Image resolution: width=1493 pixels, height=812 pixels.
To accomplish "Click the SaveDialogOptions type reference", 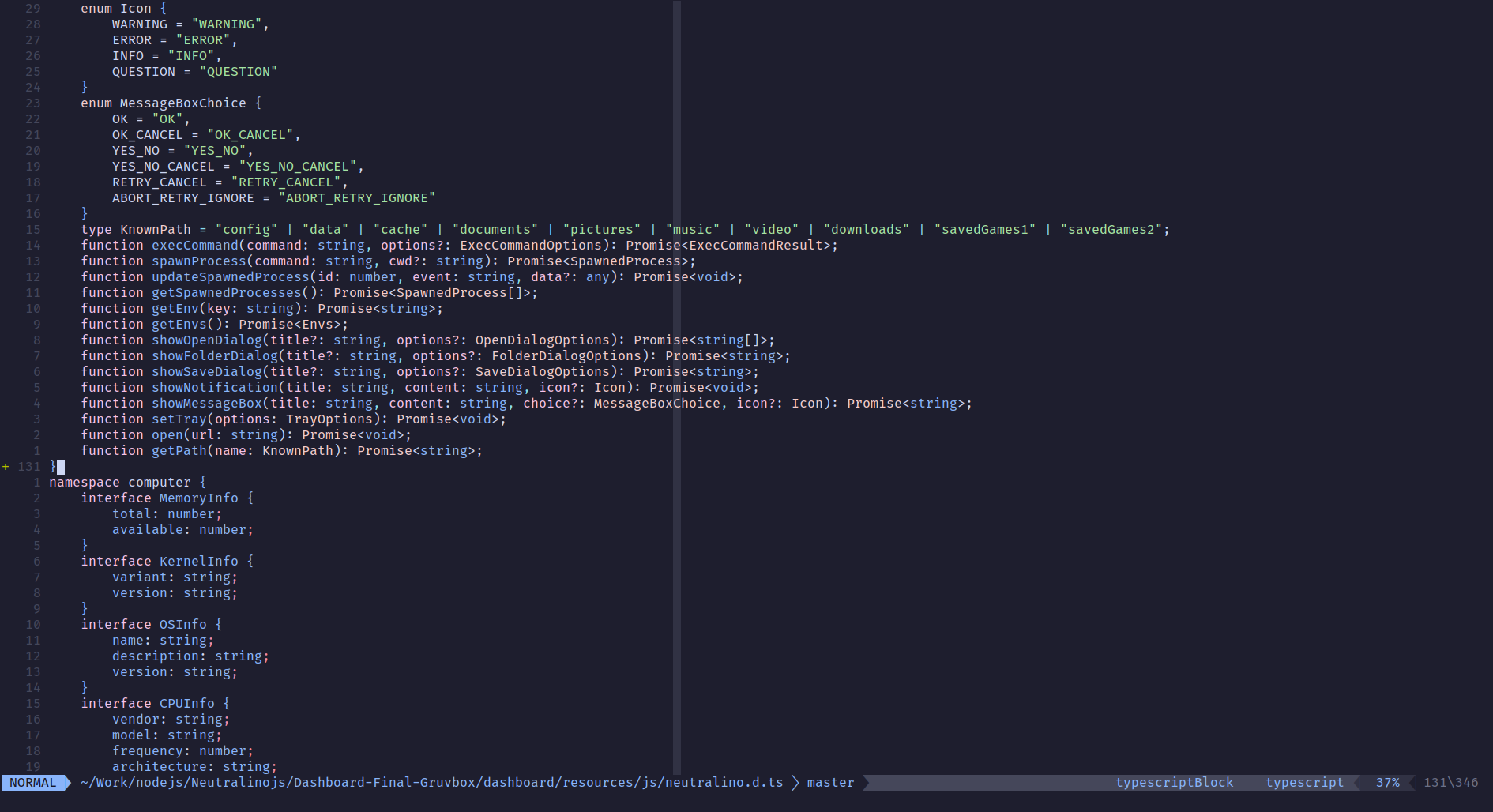I will 542,372.
